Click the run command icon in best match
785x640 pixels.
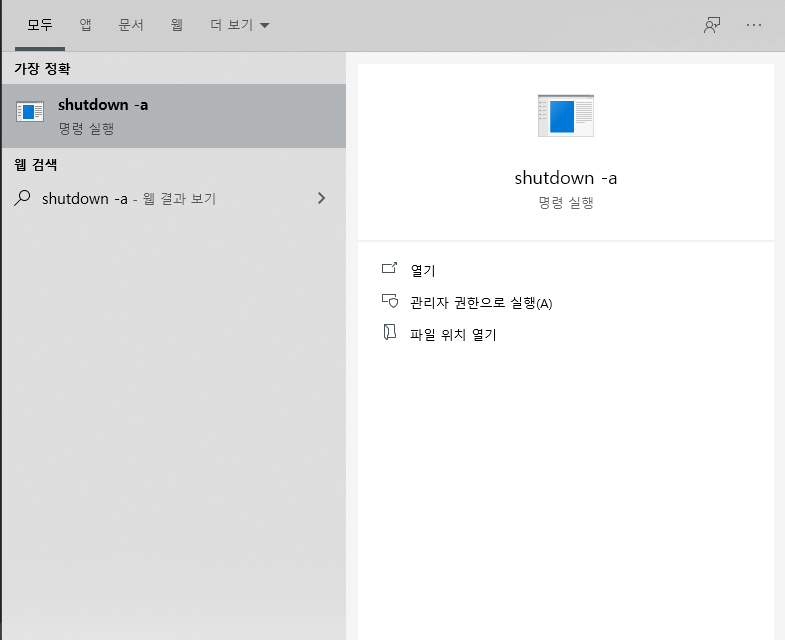tap(30, 111)
